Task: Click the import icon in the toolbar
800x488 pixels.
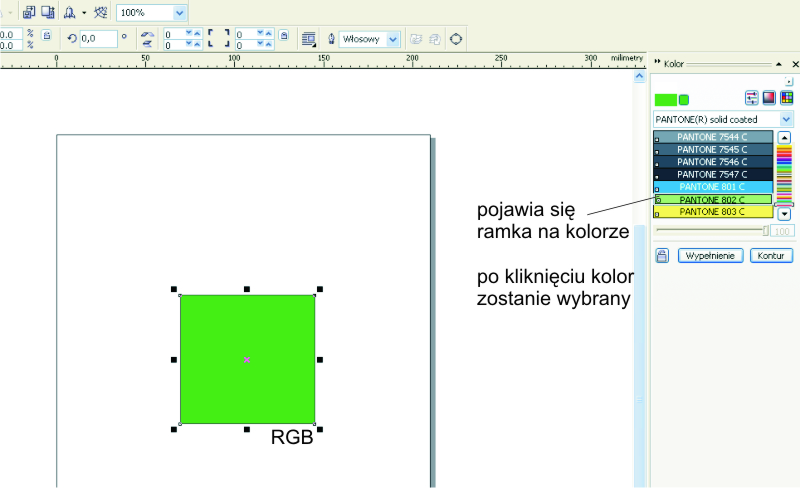Action: pos(29,13)
